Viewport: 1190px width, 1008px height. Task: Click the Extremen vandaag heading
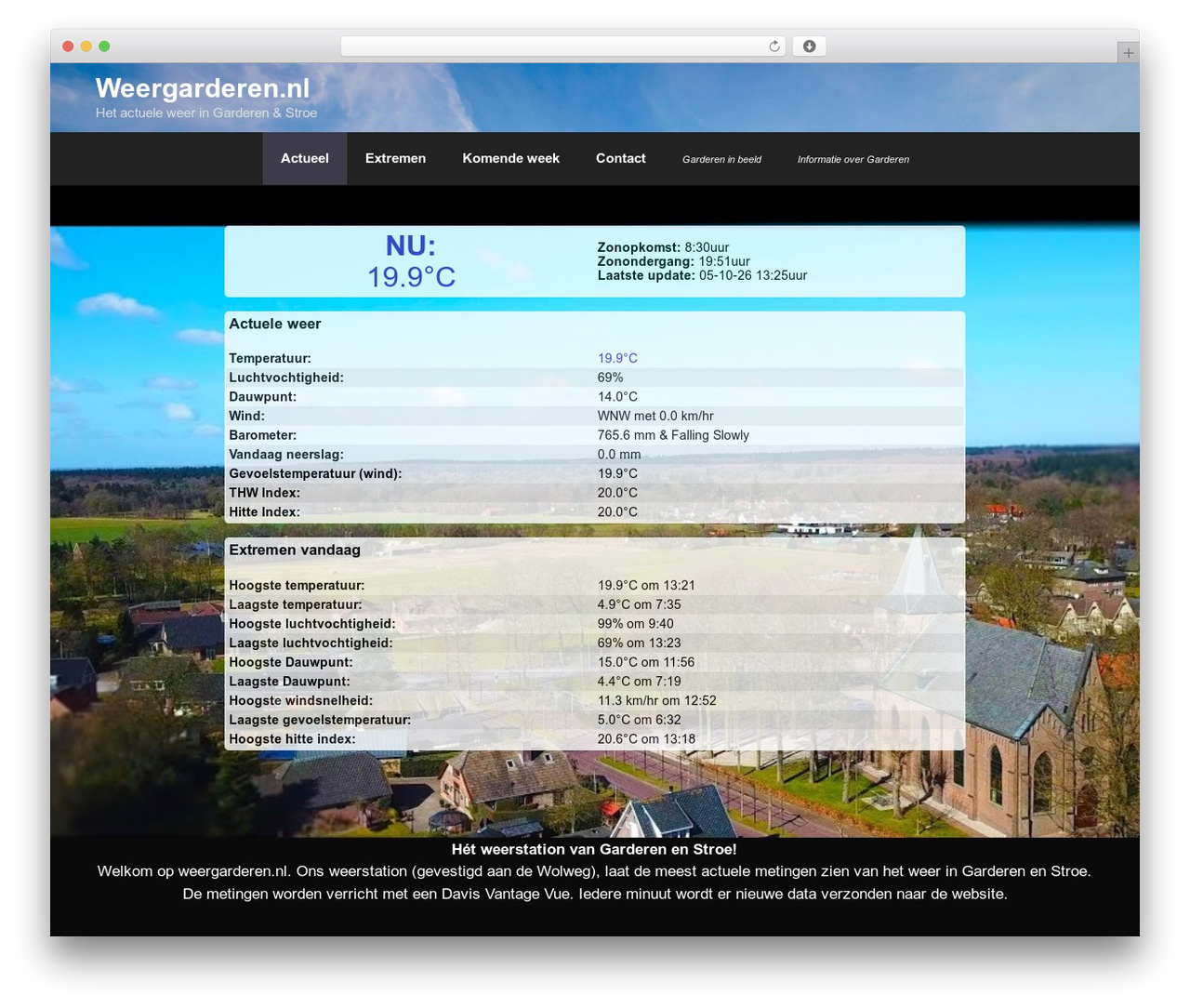point(295,550)
